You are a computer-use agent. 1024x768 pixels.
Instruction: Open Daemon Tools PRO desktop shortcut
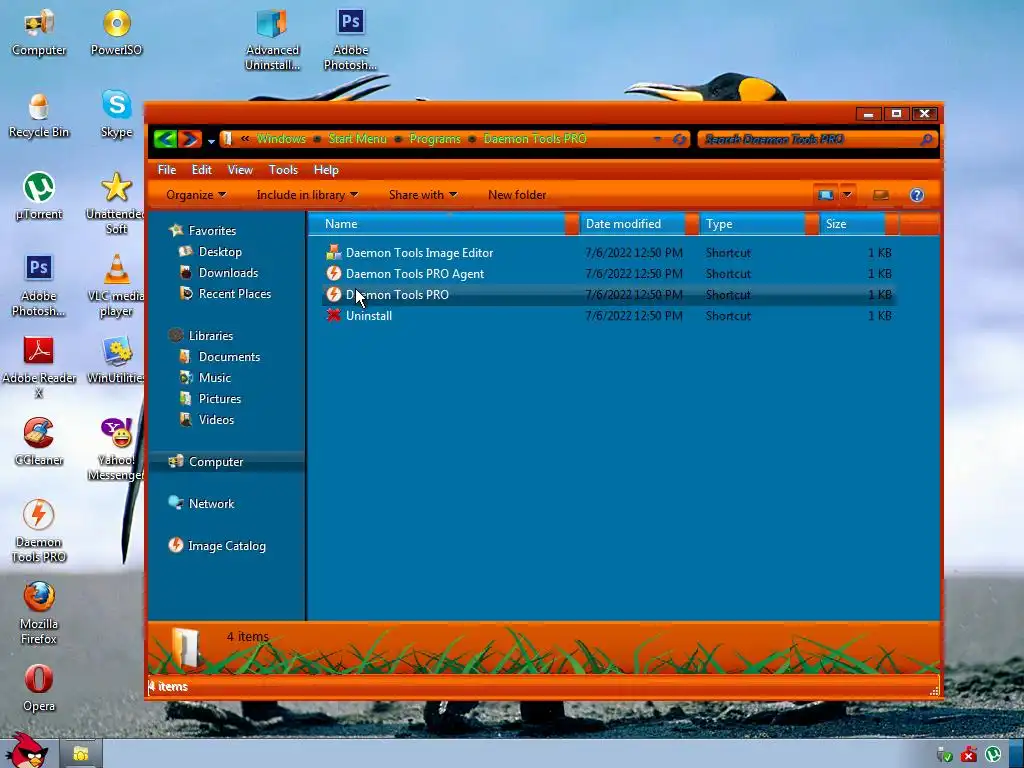39,532
